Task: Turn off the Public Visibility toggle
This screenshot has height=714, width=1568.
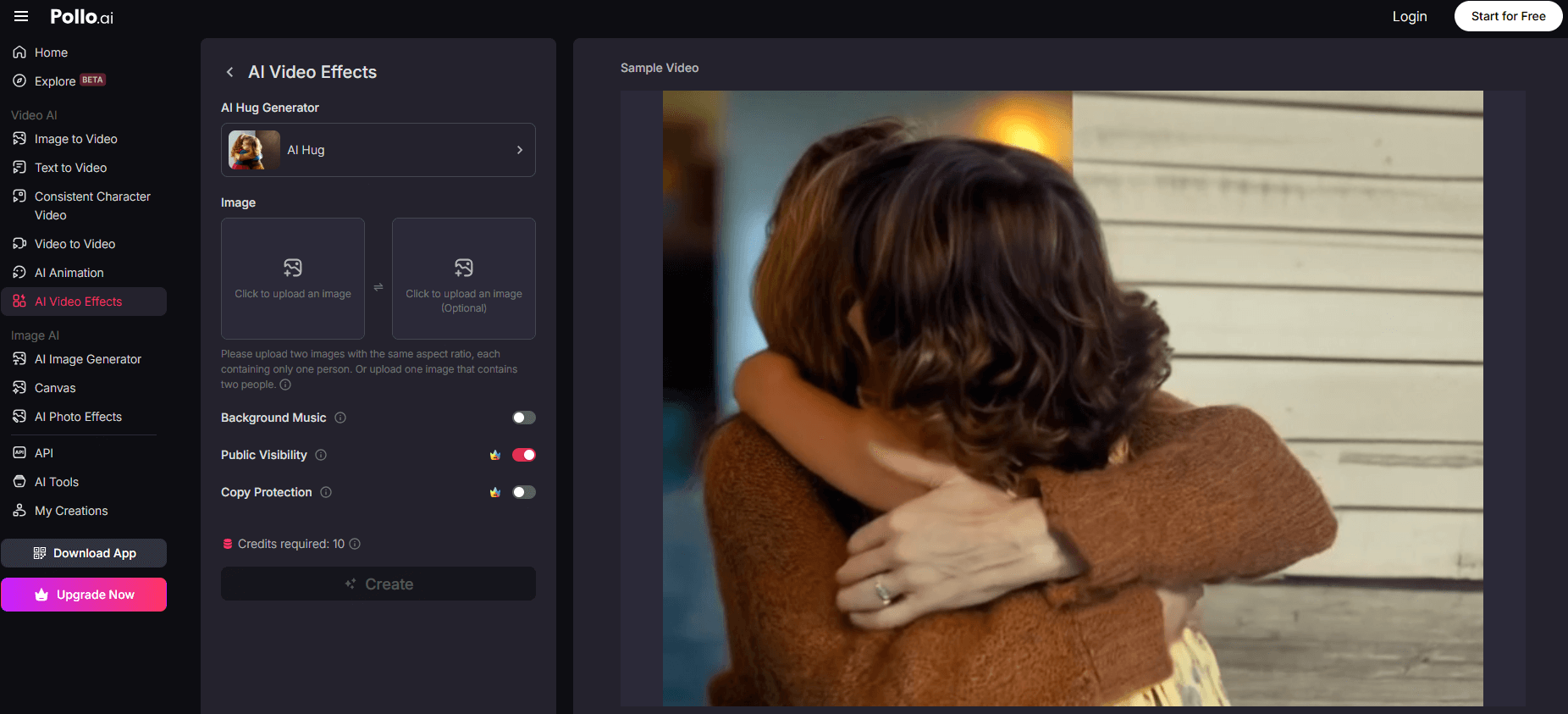Action: click(x=524, y=455)
